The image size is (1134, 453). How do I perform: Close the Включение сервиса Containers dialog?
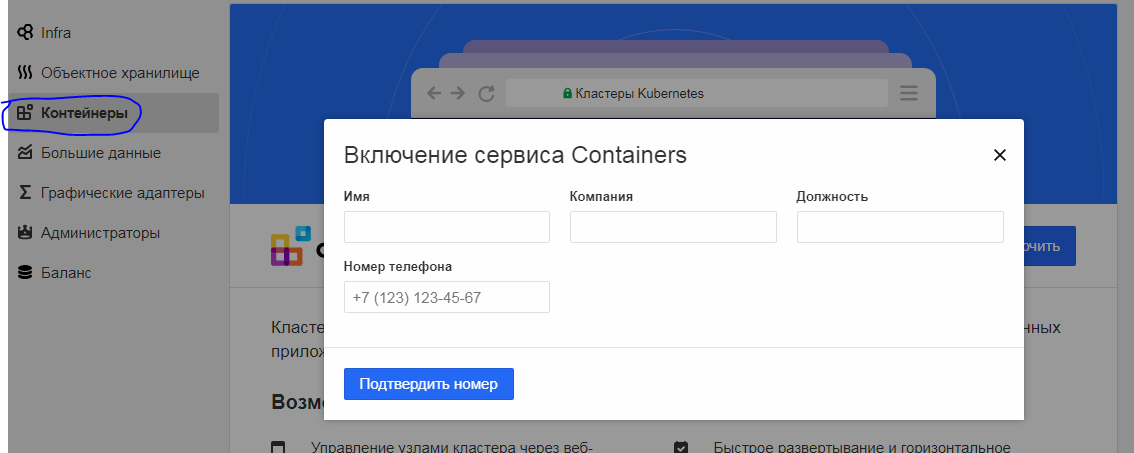(998, 155)
